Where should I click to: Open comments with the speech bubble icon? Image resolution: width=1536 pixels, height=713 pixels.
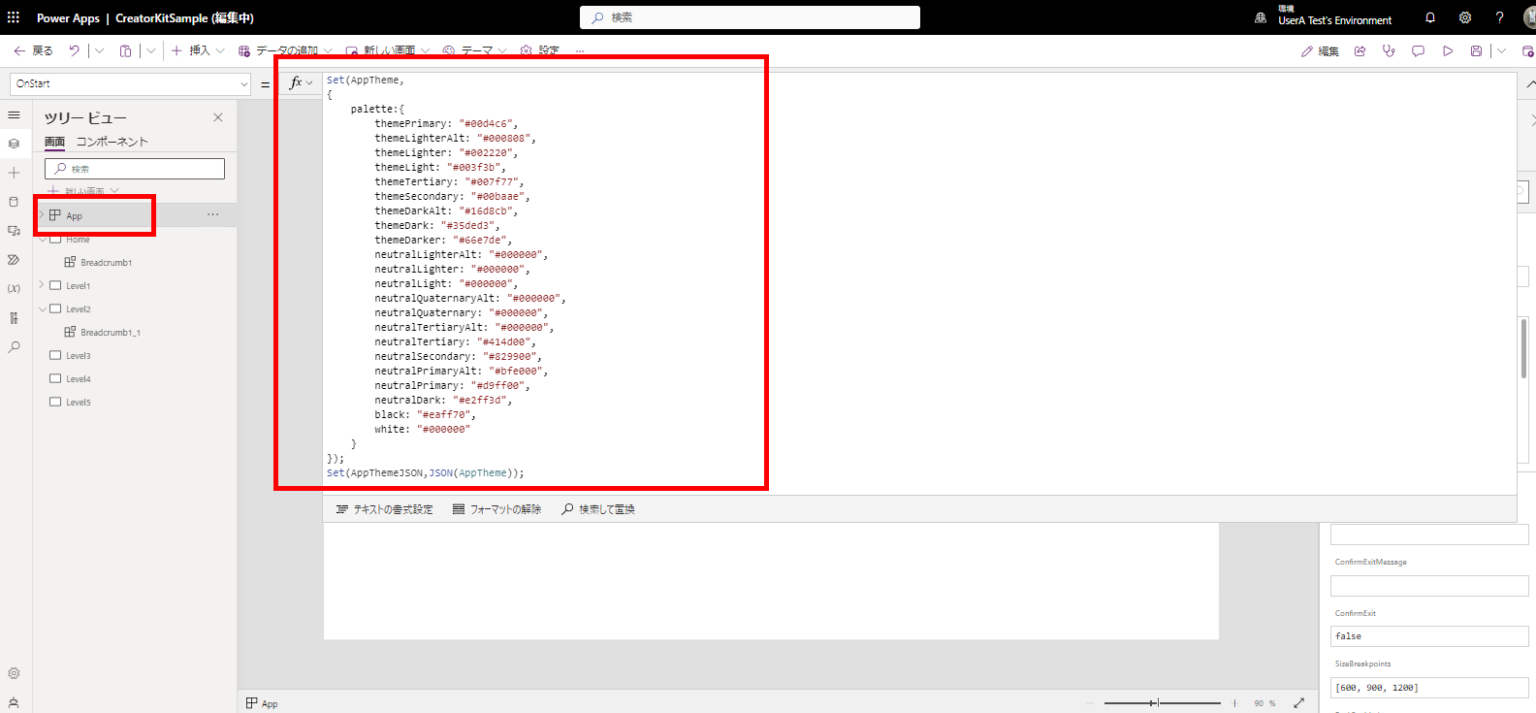[x=1418, y=50]
